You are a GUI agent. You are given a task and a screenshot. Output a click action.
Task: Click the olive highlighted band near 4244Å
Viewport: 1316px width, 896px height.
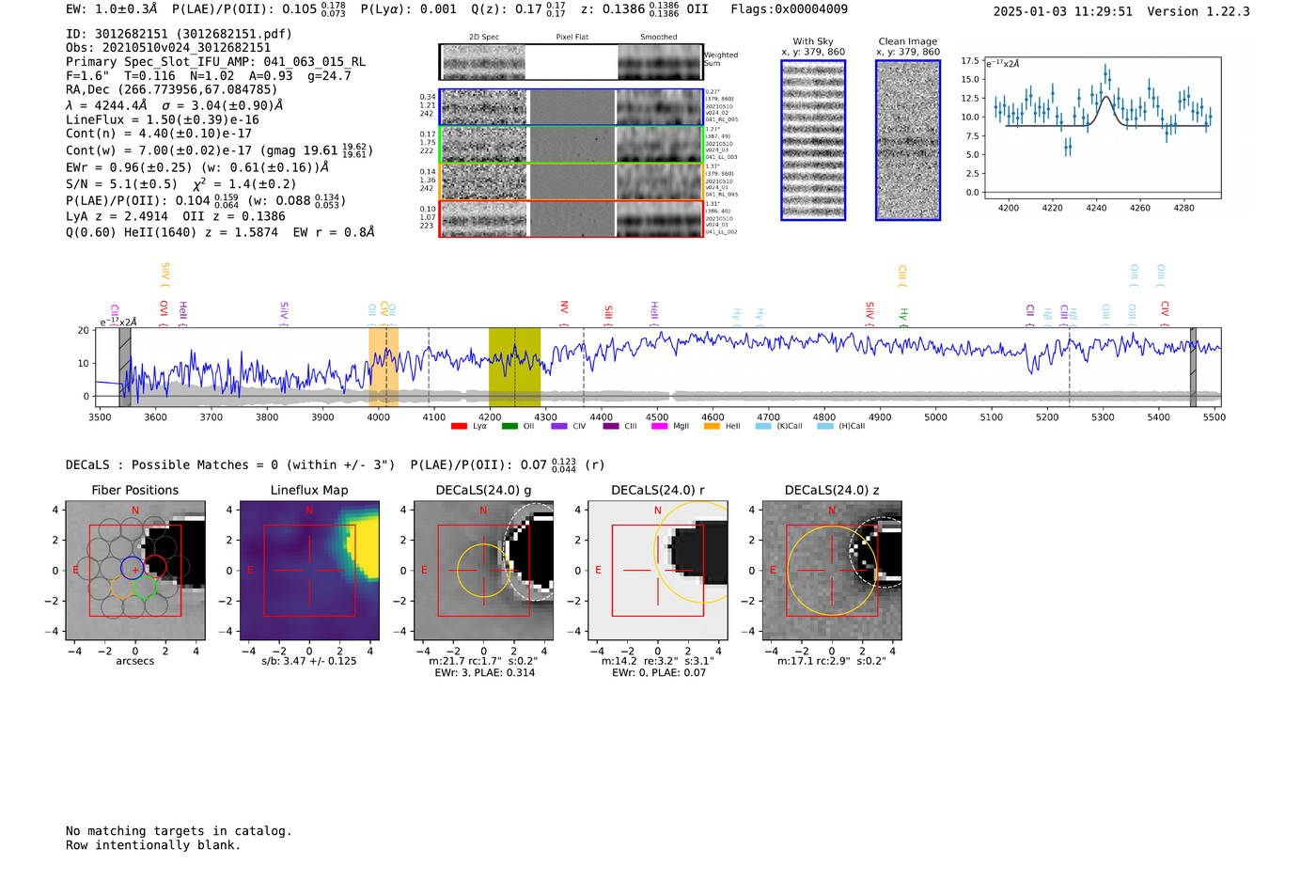[x=514, y=367]
